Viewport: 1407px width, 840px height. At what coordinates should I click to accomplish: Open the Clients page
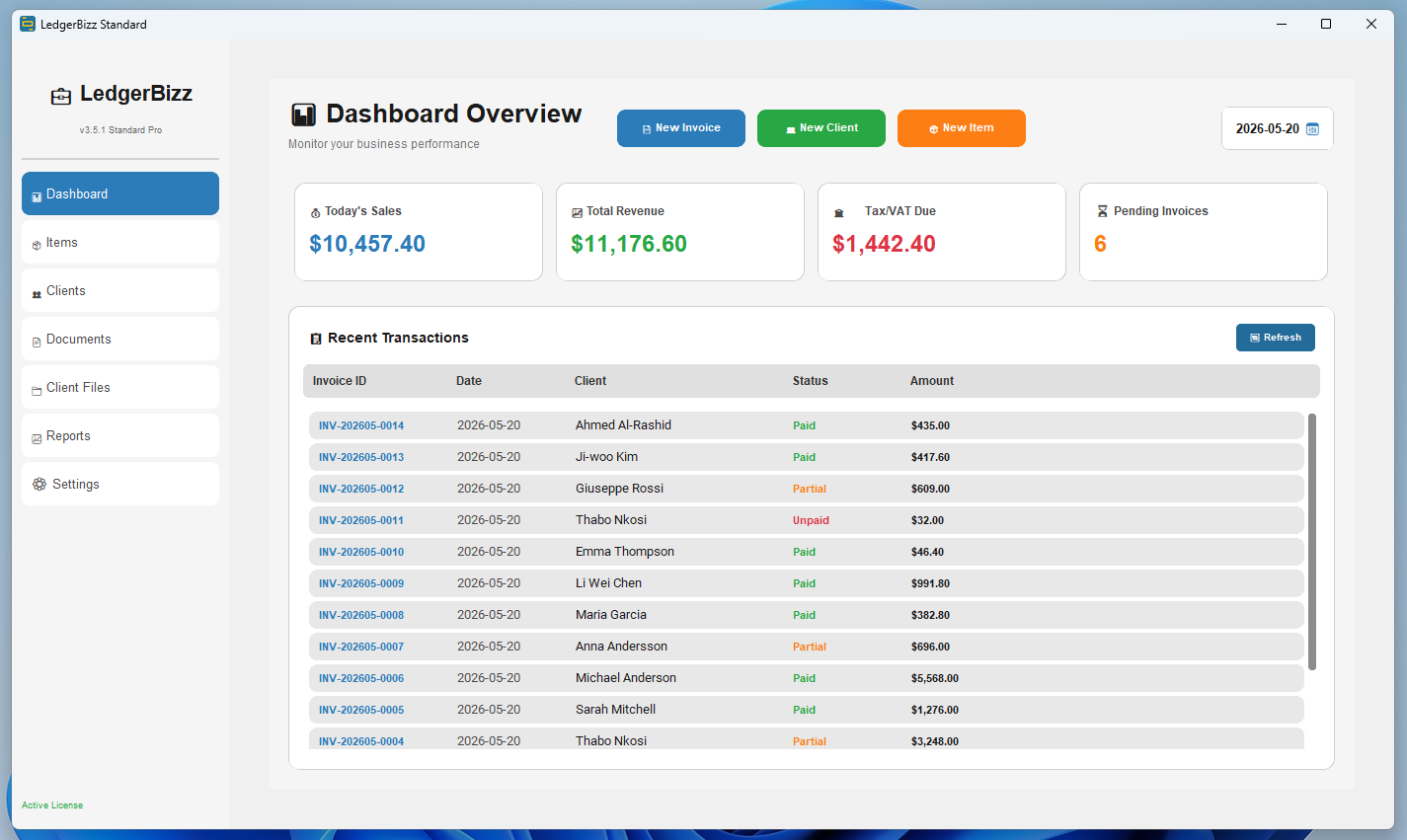120,290
